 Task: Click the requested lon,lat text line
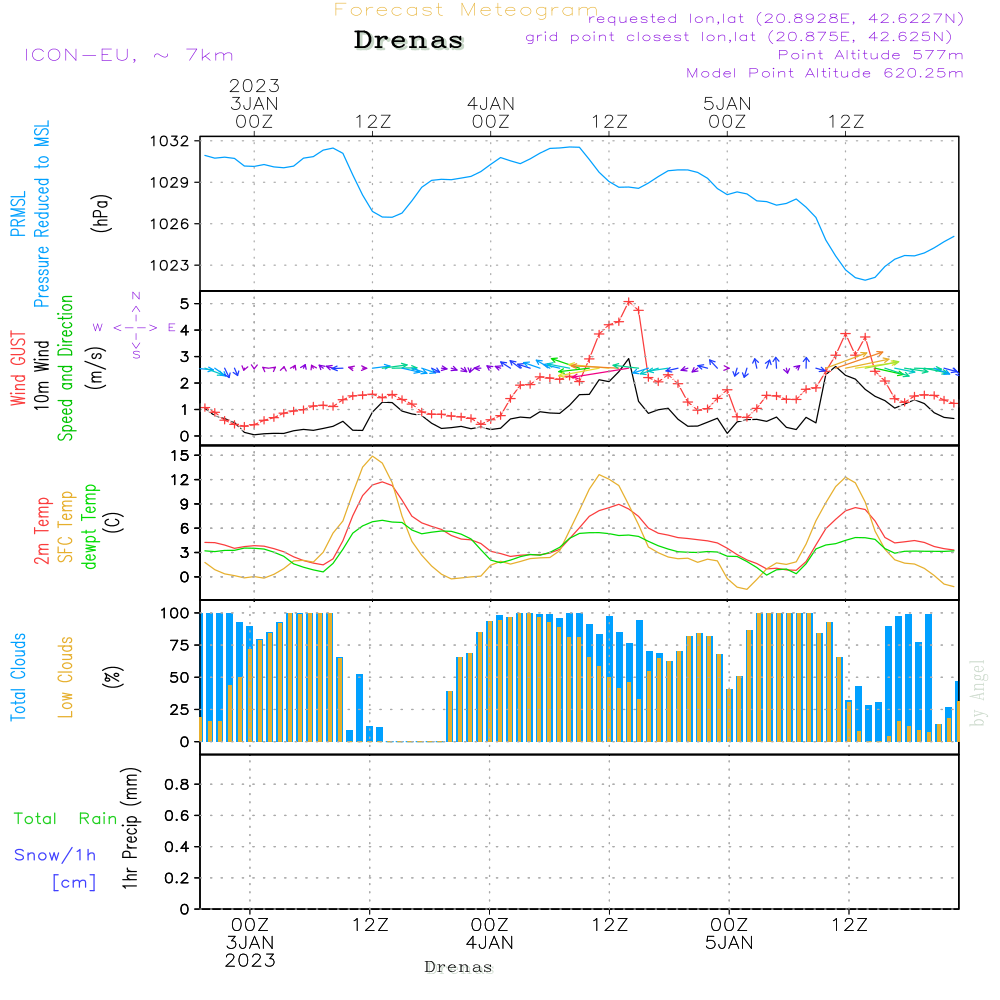776,18
